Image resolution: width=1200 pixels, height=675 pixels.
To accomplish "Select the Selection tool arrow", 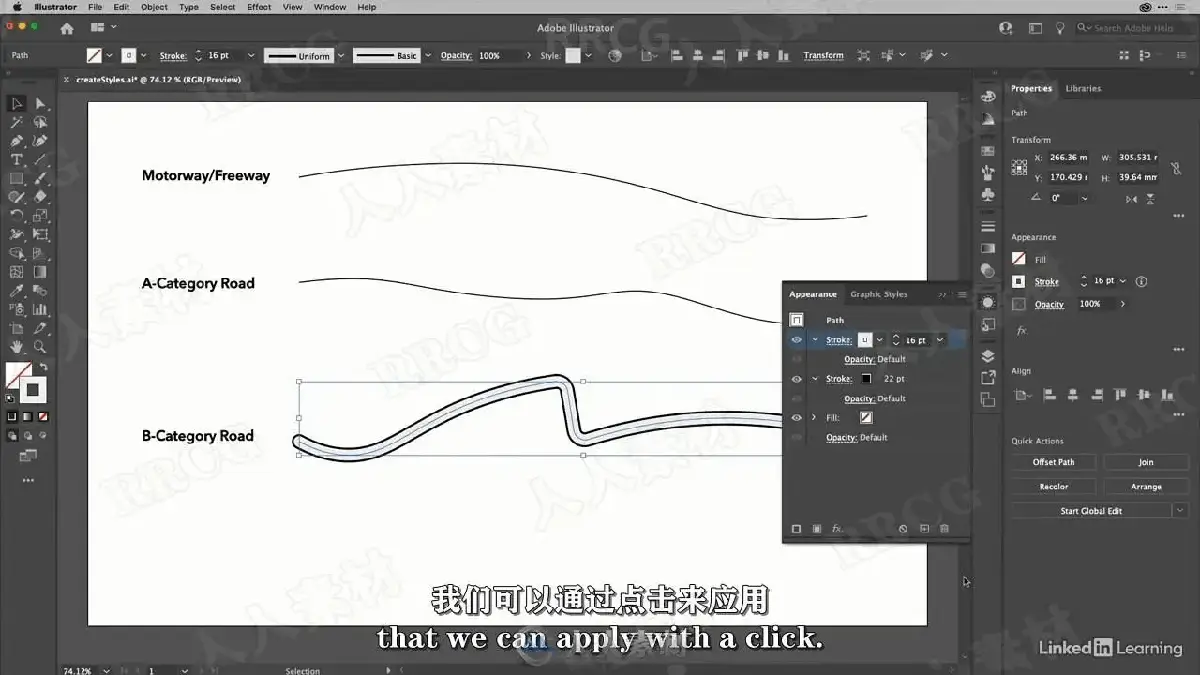I will click(17, 104).
